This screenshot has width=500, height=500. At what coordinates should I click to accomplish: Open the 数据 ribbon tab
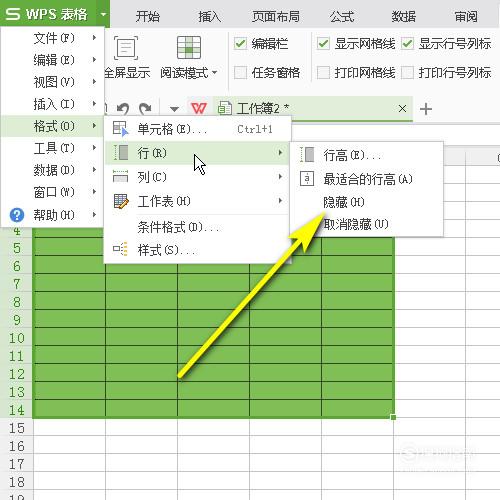click(404, 16)
